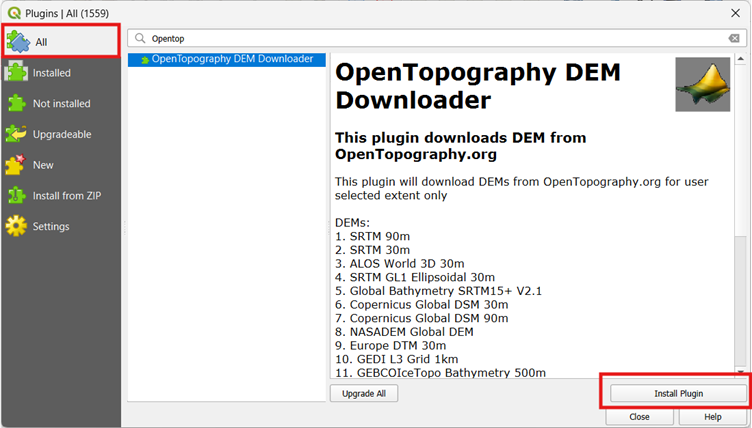This screenshot has width=752, height=428.
Task: Close the Plugins dialog window
Action: pyautogui.click(x=735, y=11)
